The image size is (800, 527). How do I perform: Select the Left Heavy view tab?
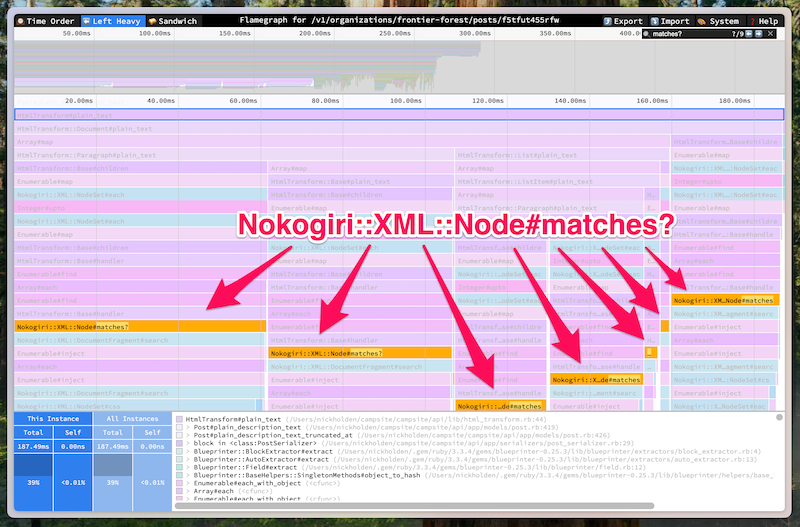click(x=112, y=21)
